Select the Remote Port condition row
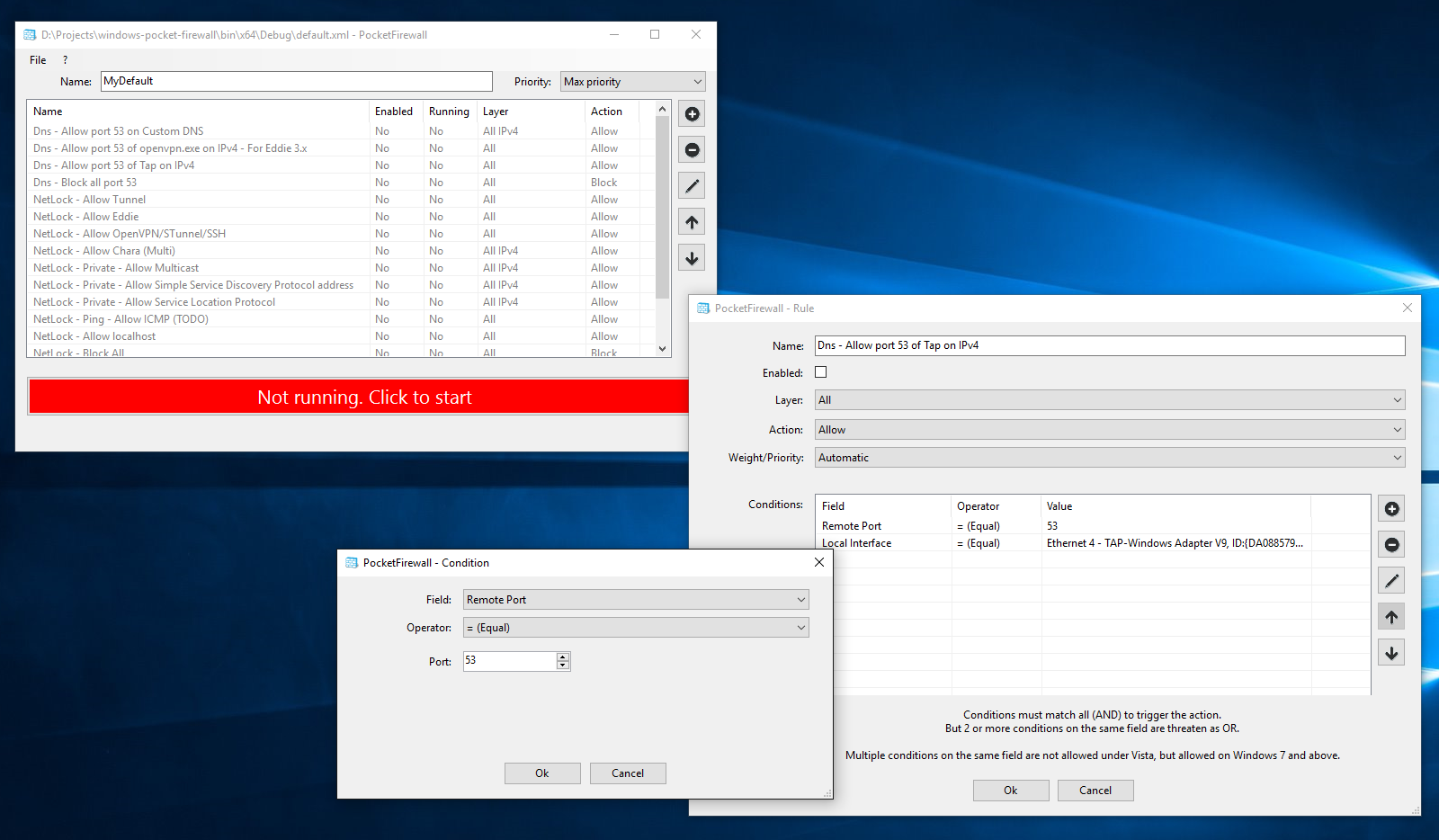Viewport: 1439px width, 840px height. click(1092, 526)
